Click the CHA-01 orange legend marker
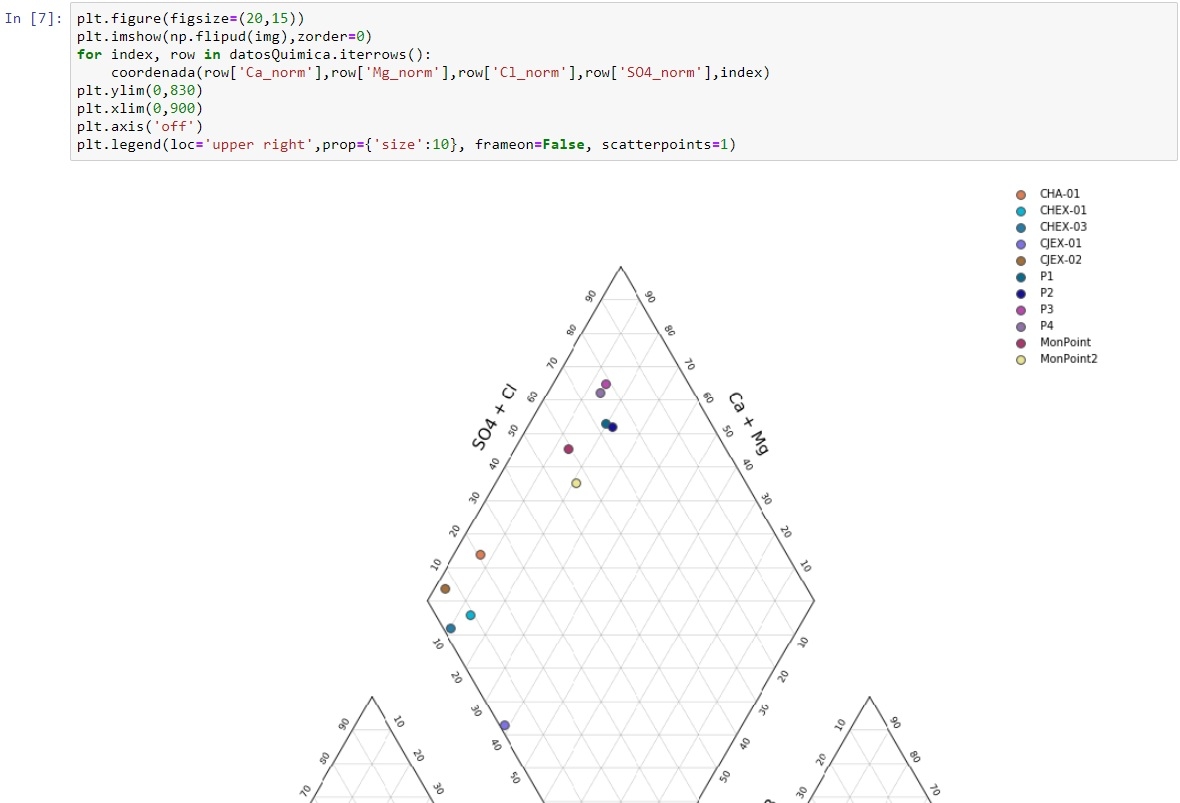The image size is (1180, 803). click(x=1020, y=195)
